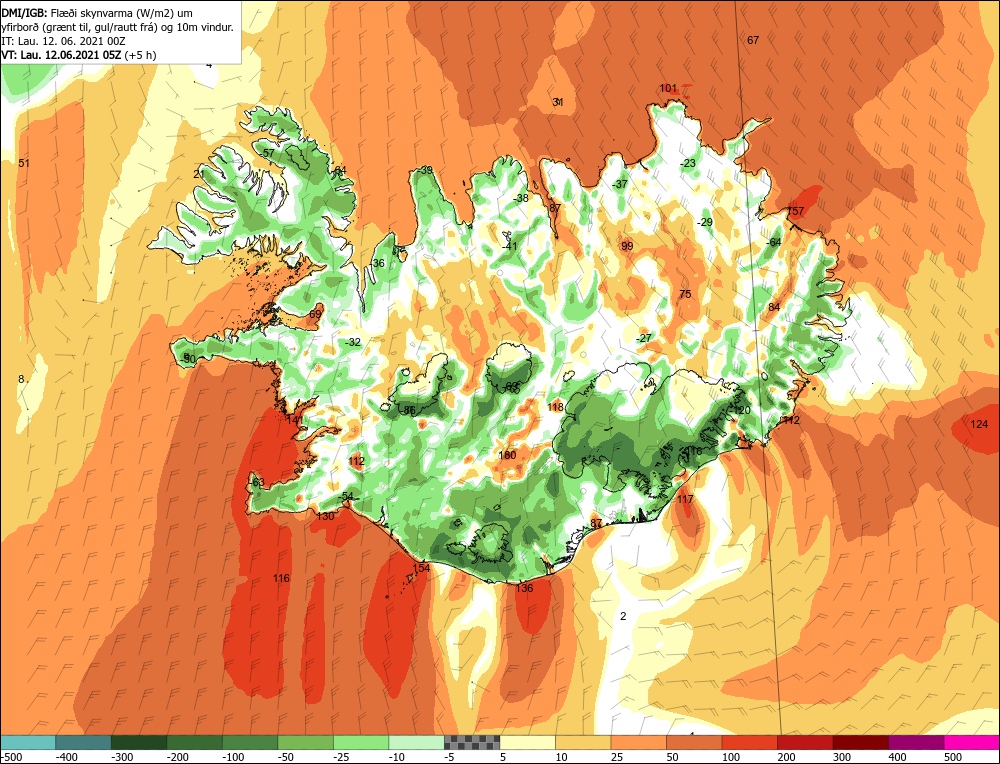Click the map title line starting 'DMI/IGB:'
The width and height of the screenshot is (1000, 764).
point(97,13)
